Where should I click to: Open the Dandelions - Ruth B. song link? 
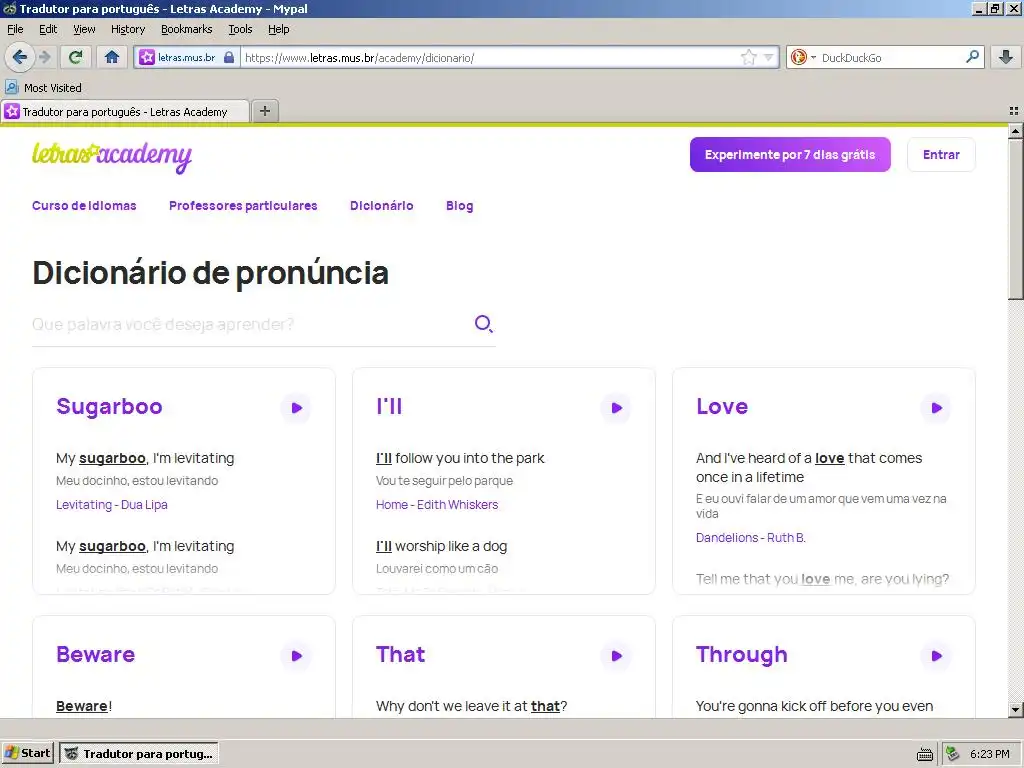click(x=750, y=538)
